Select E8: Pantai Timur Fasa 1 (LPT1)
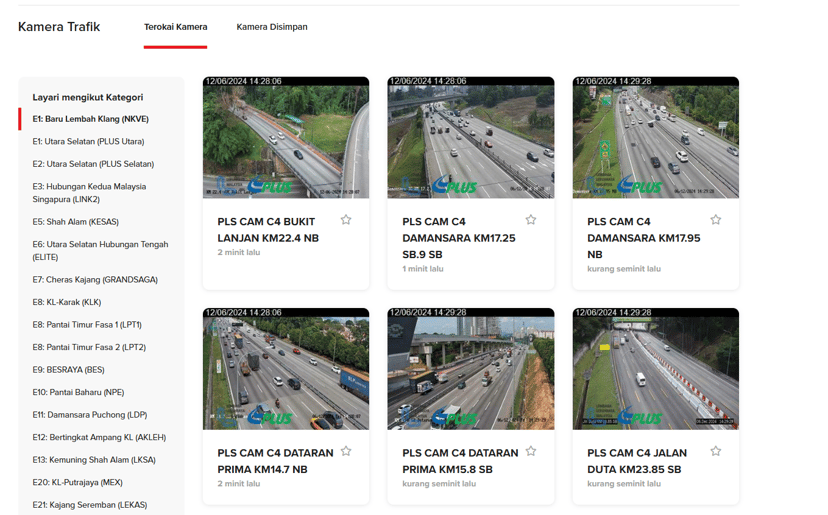 [x=87, y=325]
